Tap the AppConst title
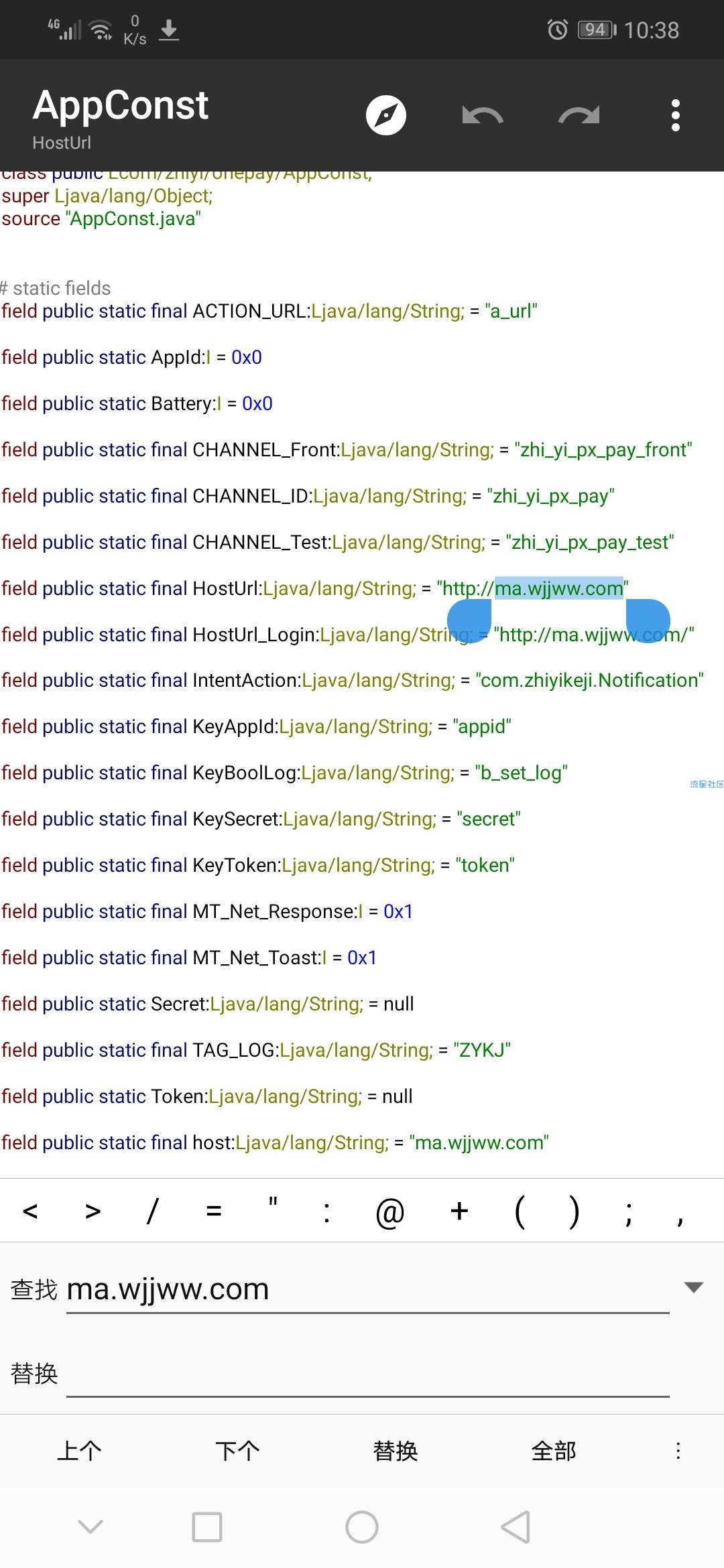This screenshot has width=724, height=1568. click(121, 105)
